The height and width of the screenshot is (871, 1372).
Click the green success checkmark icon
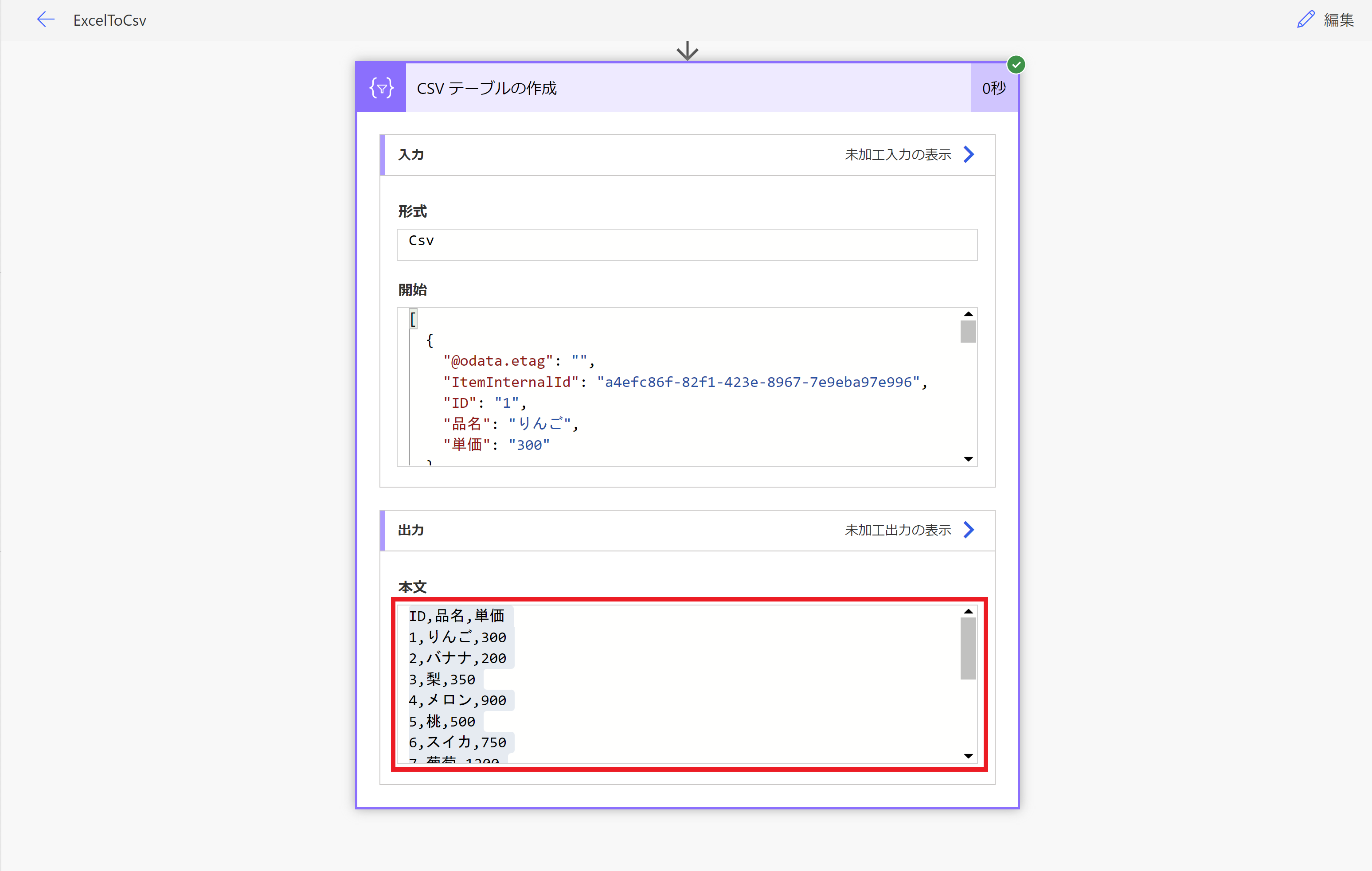point(1016,64)
